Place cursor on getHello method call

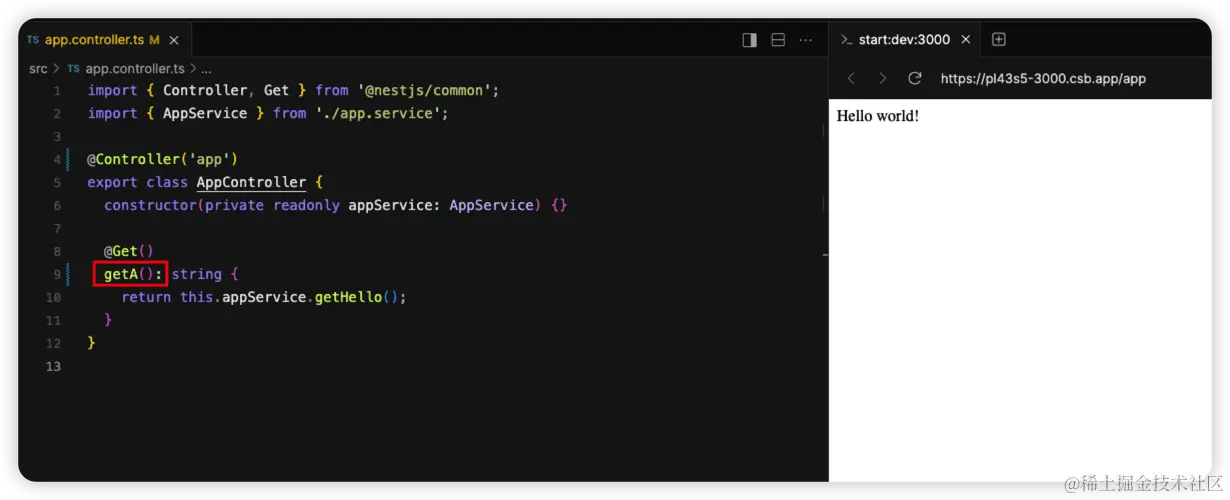348,297
